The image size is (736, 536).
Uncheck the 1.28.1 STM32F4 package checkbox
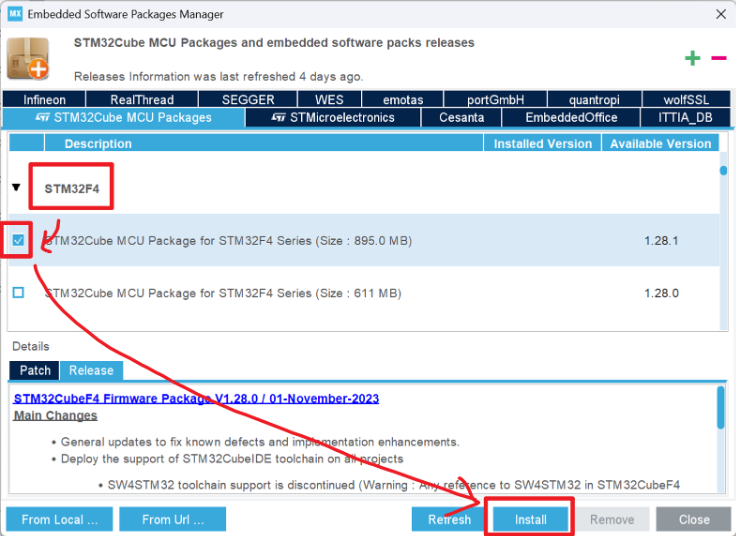point(18,240)
